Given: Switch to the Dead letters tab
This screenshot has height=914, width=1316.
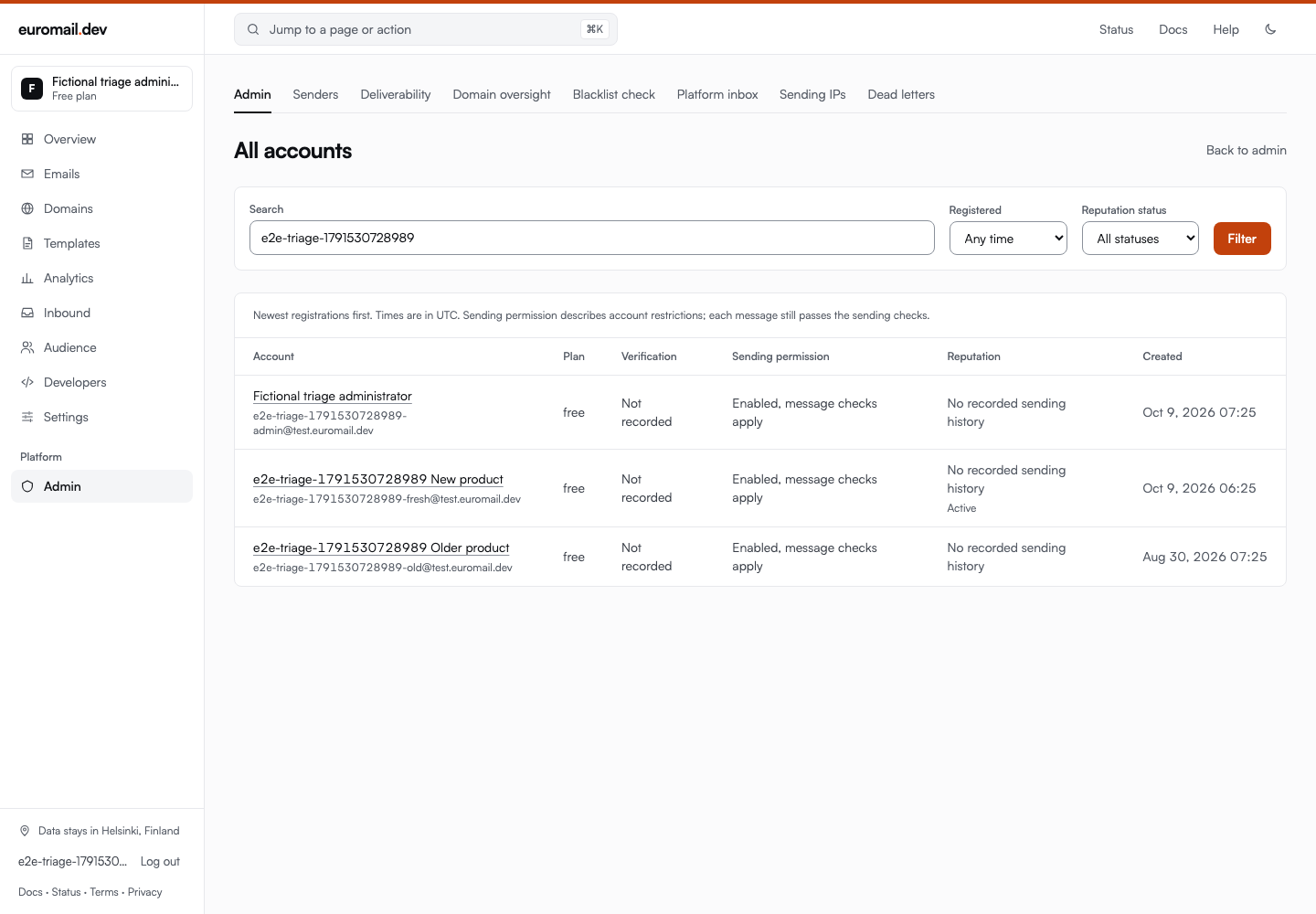Looking at the screenshot, I should tap(901, 94).
